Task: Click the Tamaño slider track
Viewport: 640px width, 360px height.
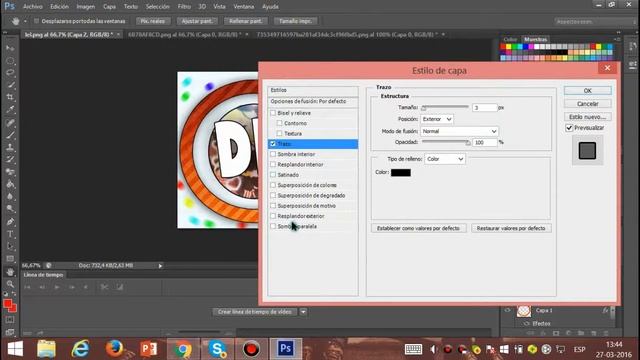Action: [x=445, y=107]
